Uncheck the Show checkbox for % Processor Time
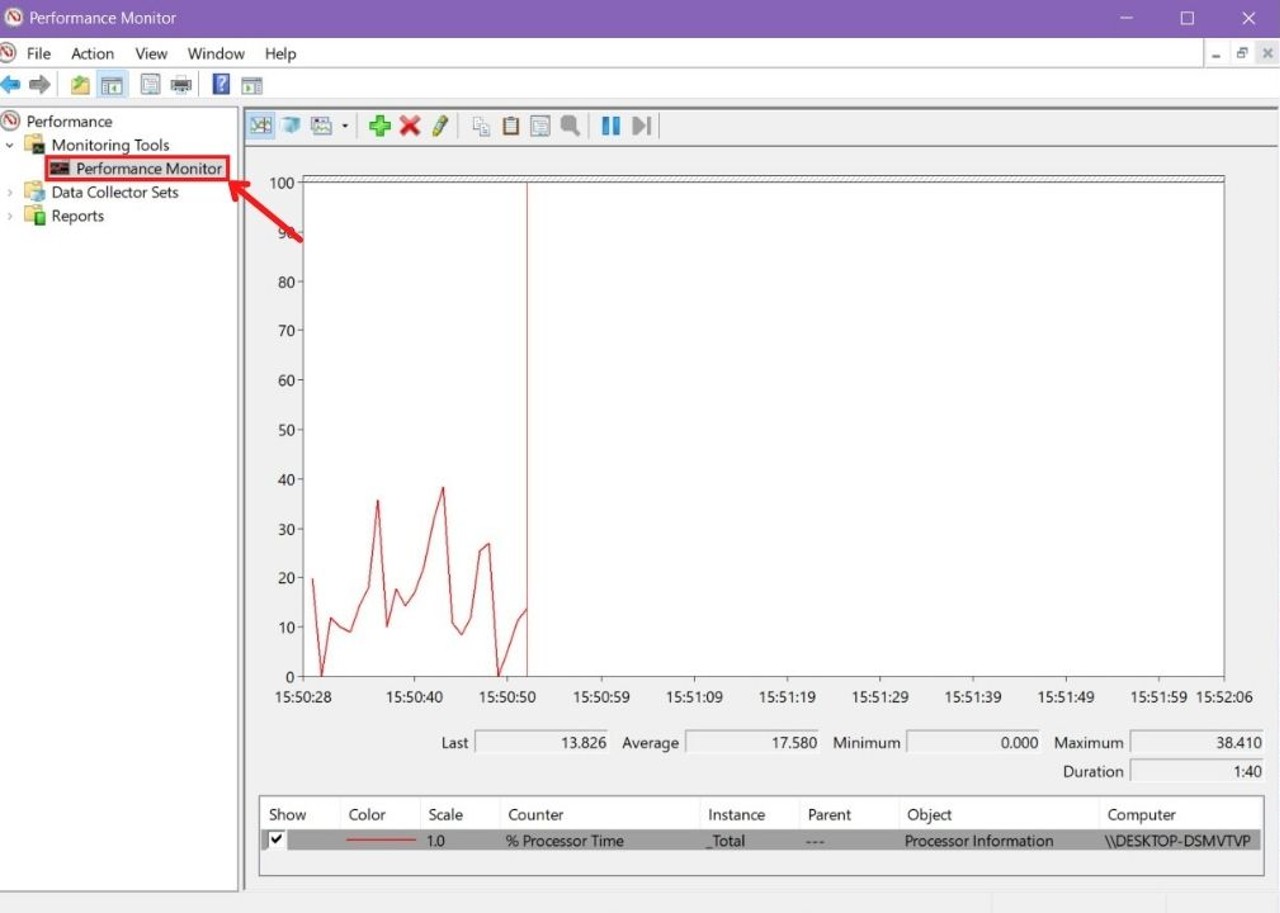The width and height of the screenshot is (1280, 913). pos(273,840)
